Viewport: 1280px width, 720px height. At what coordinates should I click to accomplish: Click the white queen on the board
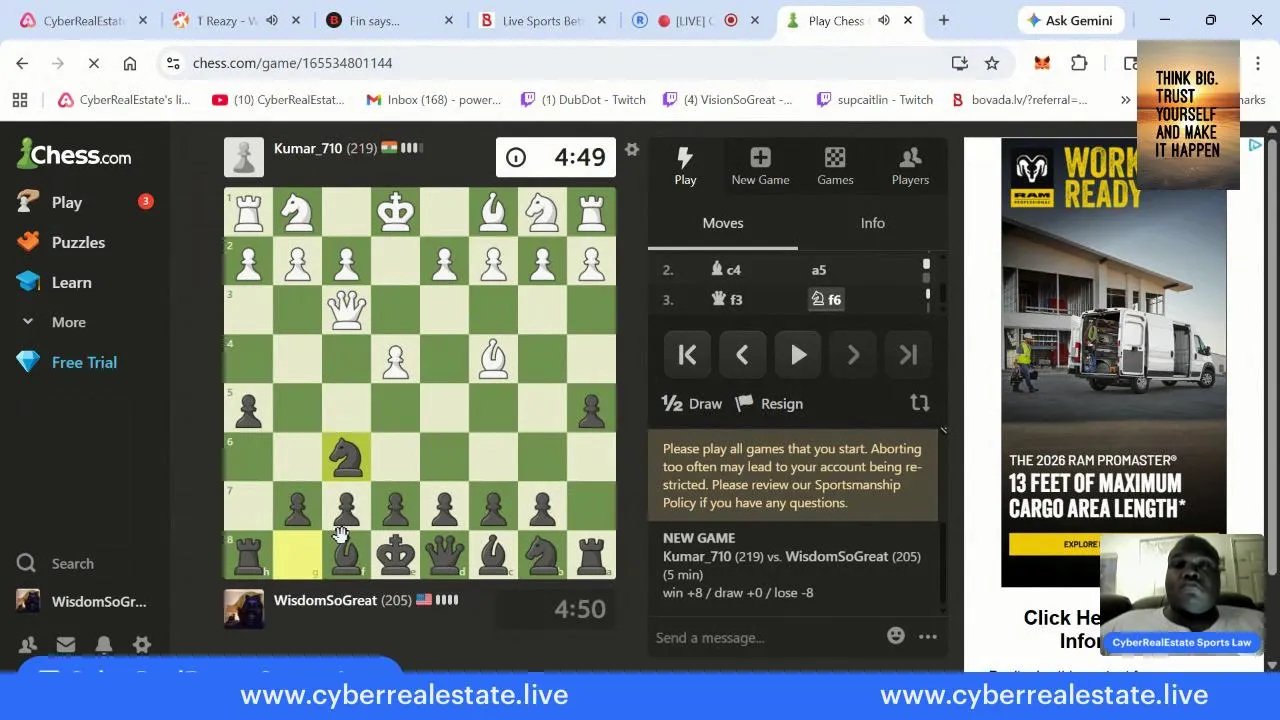[x=346, y=309]
